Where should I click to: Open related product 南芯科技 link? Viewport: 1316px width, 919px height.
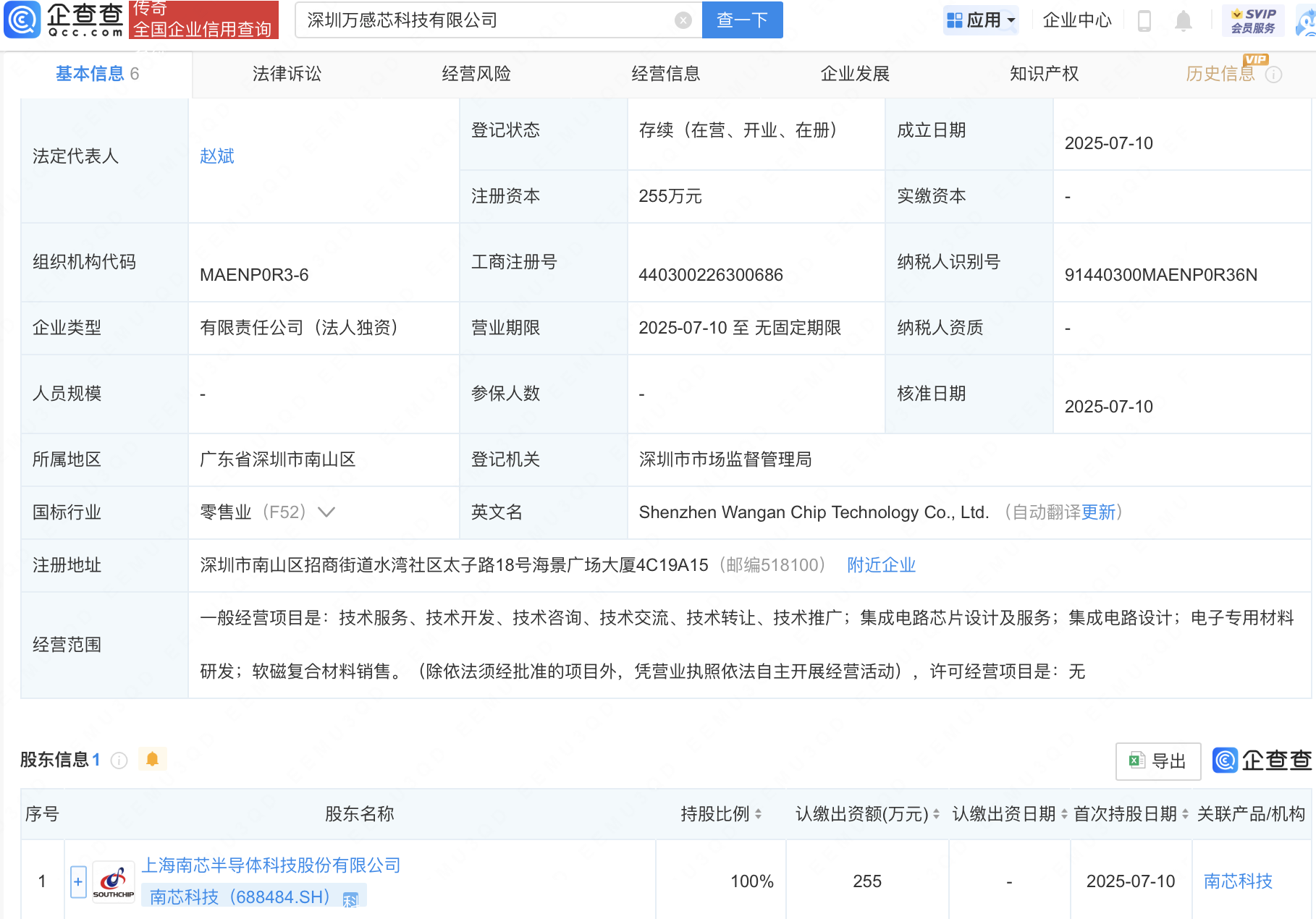(1238, 881)
